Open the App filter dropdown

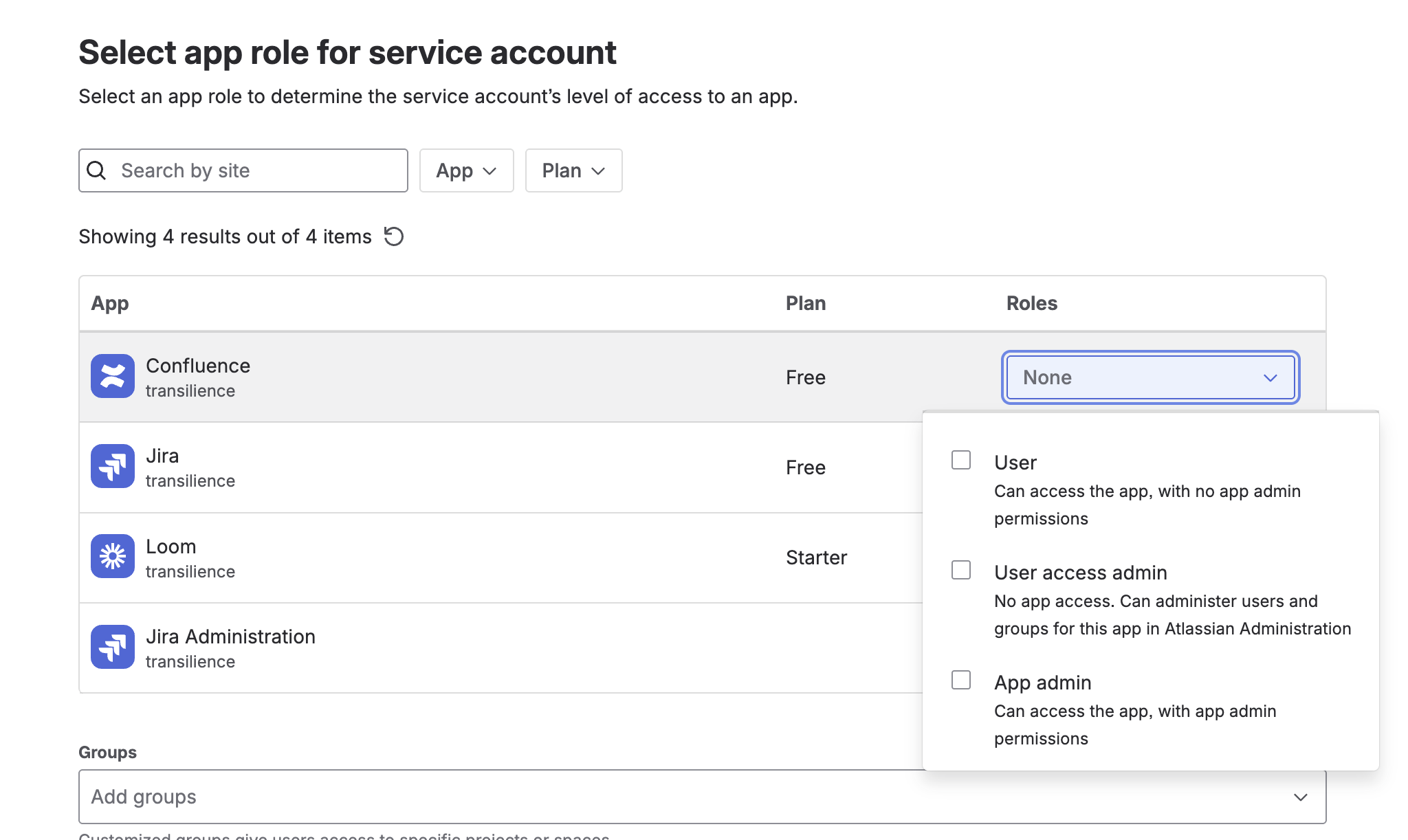tap(466, 170)
